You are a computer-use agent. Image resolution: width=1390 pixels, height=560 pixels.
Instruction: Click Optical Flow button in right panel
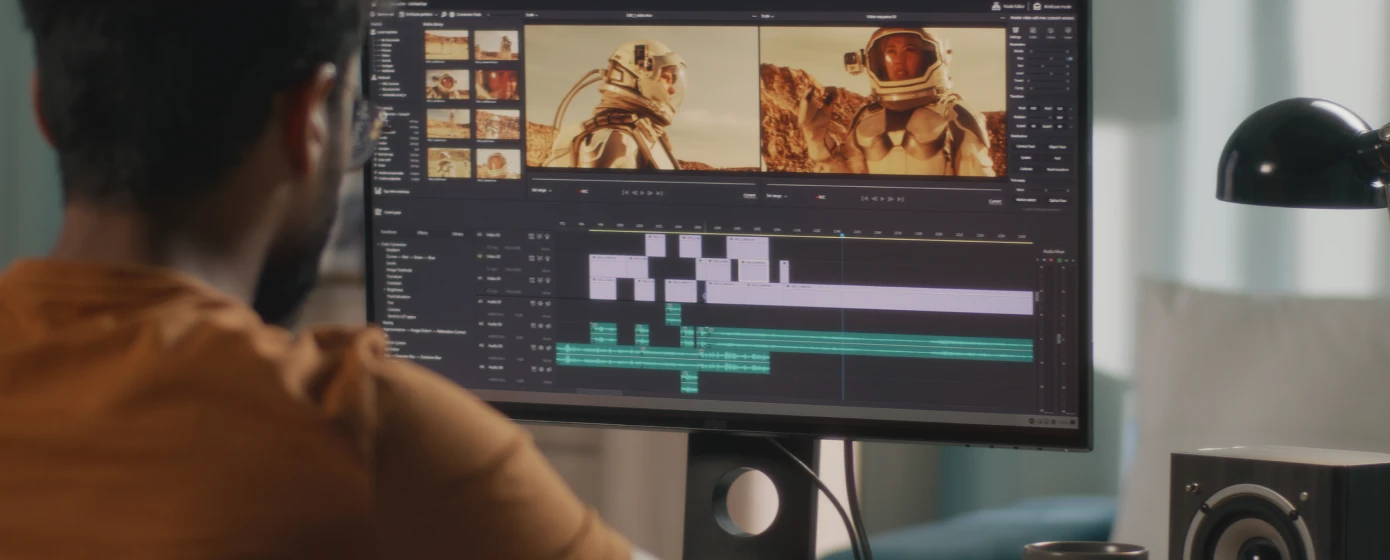[x=1057, y=200]
